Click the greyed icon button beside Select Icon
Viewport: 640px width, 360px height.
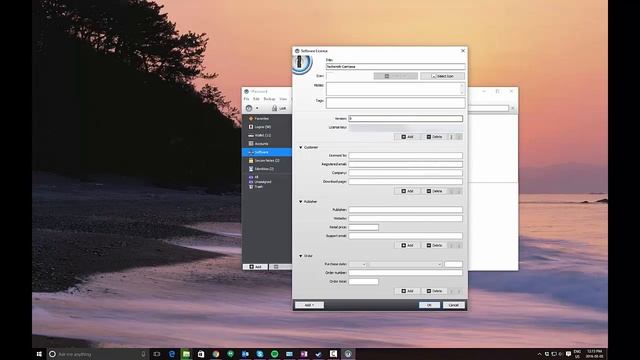tap(396, 76)
